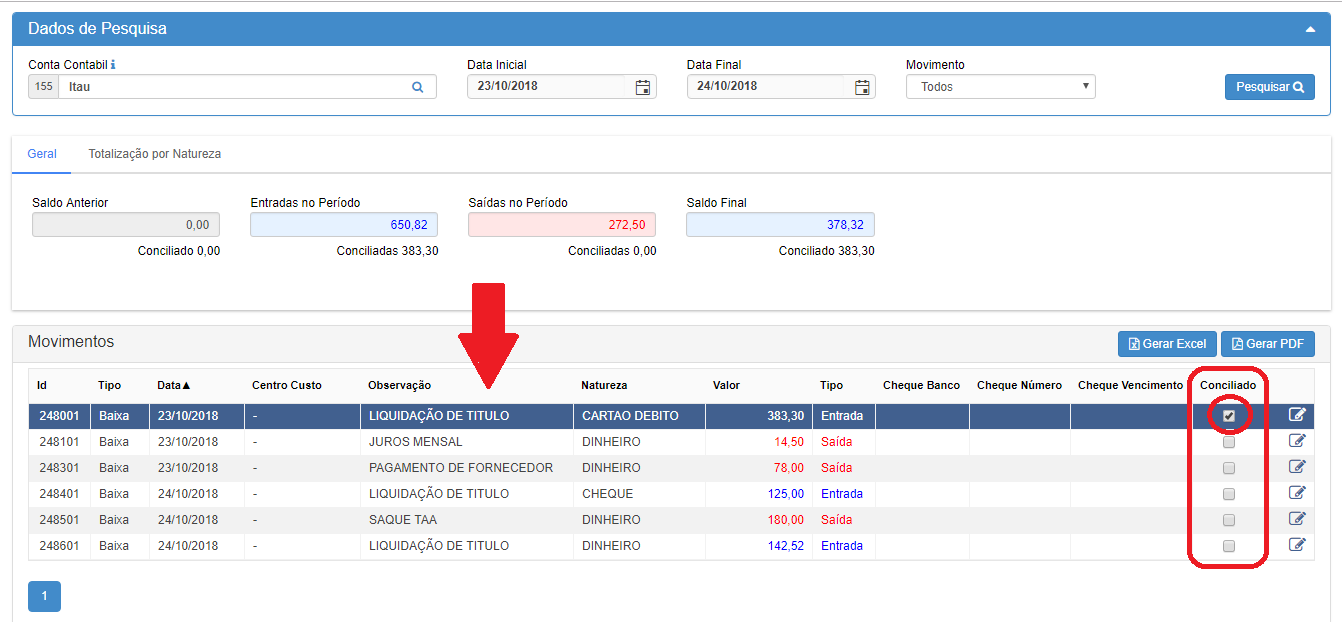Open the Data Final calendar picker

pos(862,87)
